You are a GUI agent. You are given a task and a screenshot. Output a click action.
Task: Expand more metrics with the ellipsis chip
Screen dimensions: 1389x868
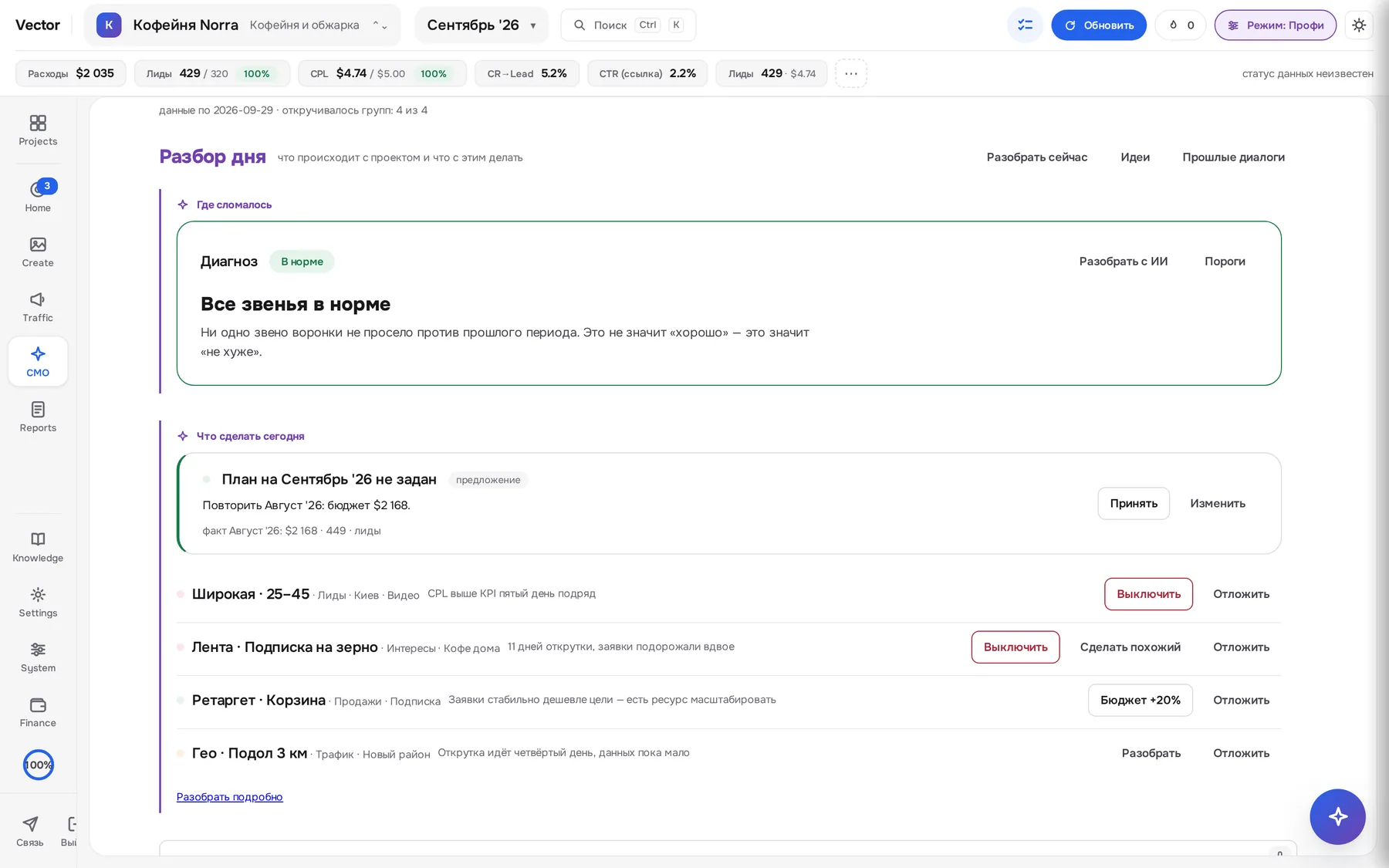(850, 73)
